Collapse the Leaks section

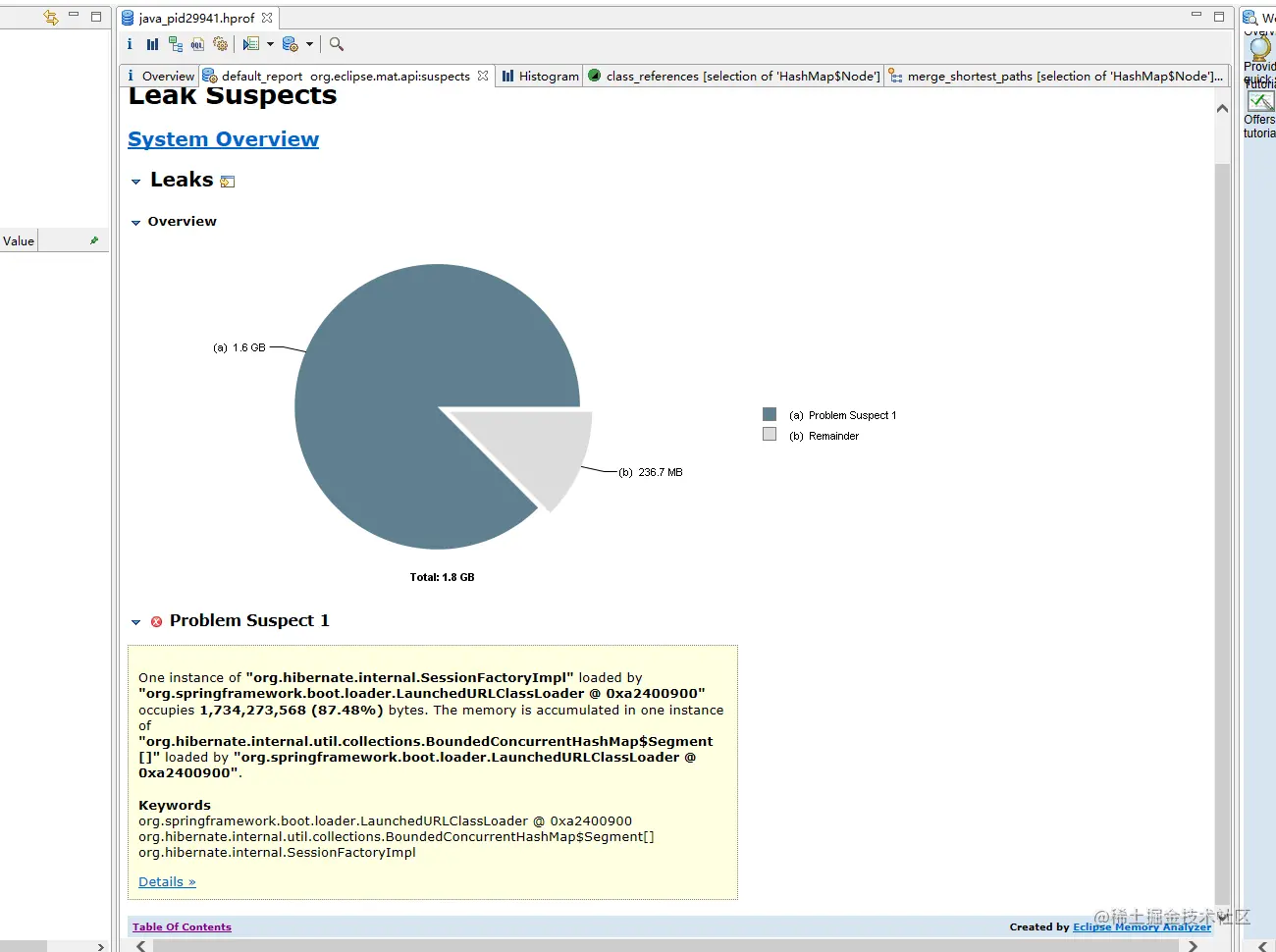tap(136, 182)
